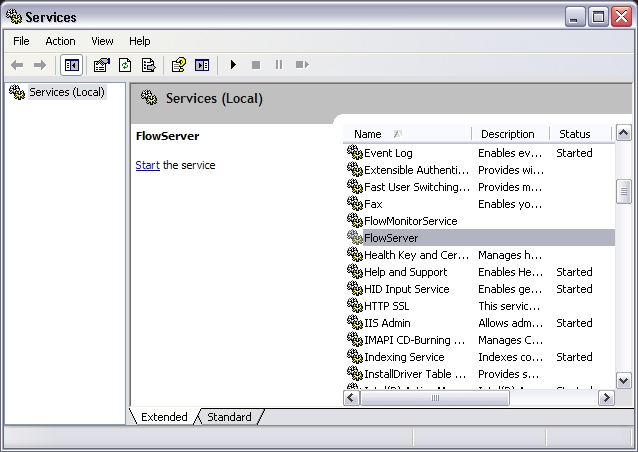This screenshot has height=452, width=638.
Task: Select the Indexing Service name
Action: pos(404,357)
